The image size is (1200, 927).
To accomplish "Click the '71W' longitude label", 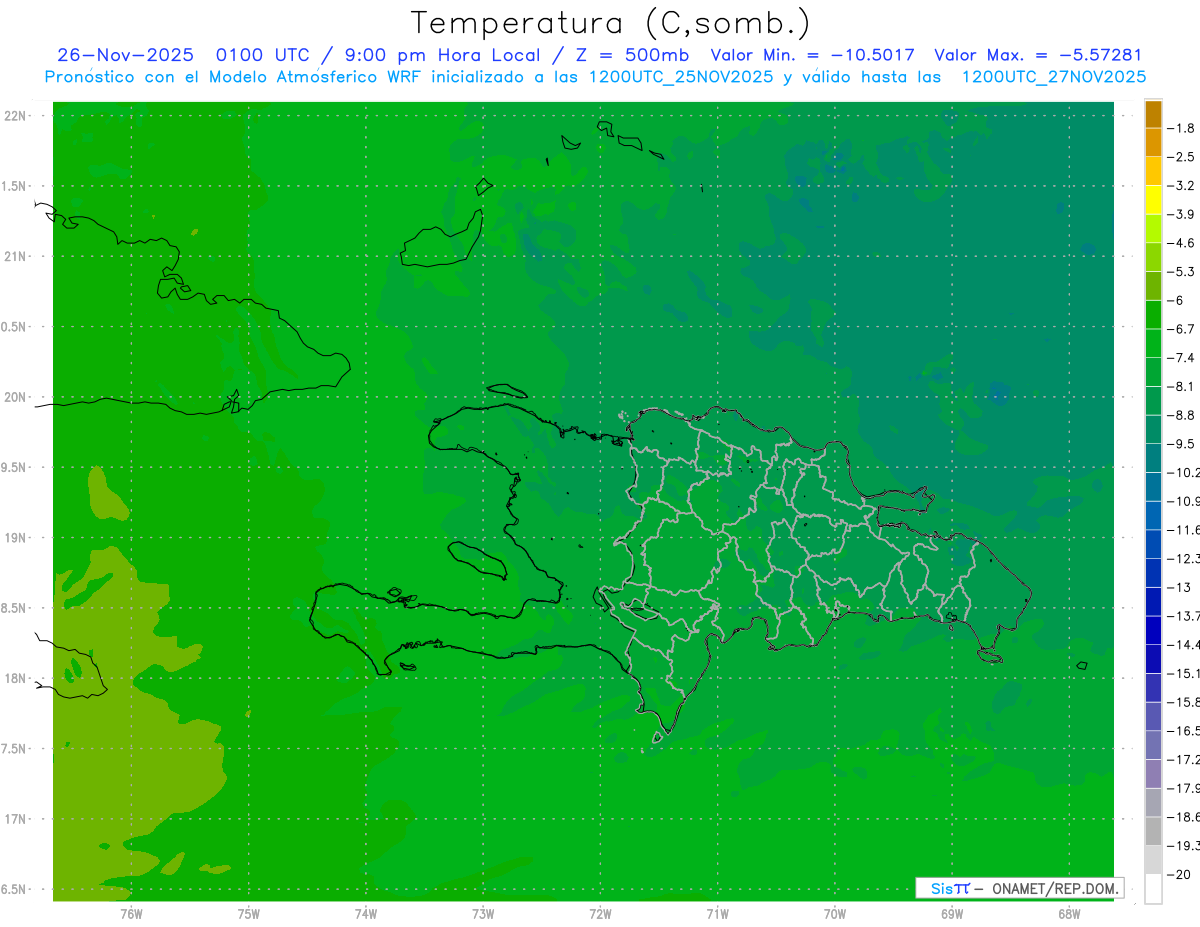I will 717,913.
